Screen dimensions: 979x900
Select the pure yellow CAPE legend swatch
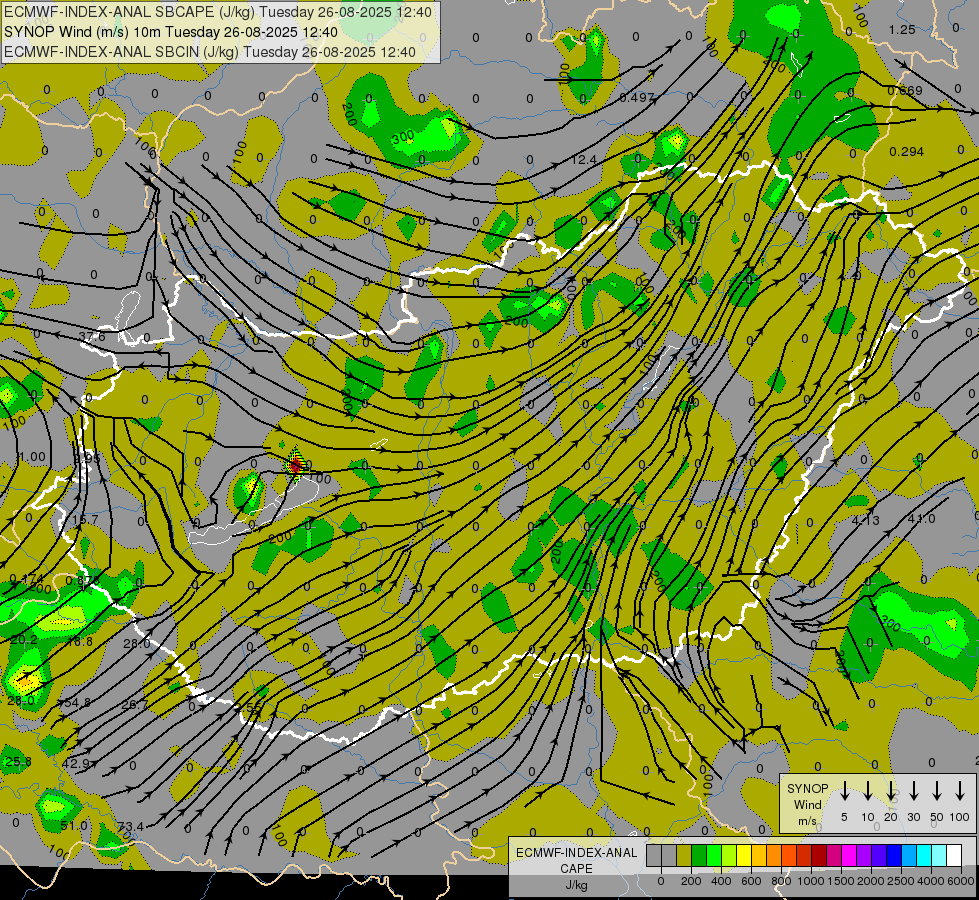(744, 856)
